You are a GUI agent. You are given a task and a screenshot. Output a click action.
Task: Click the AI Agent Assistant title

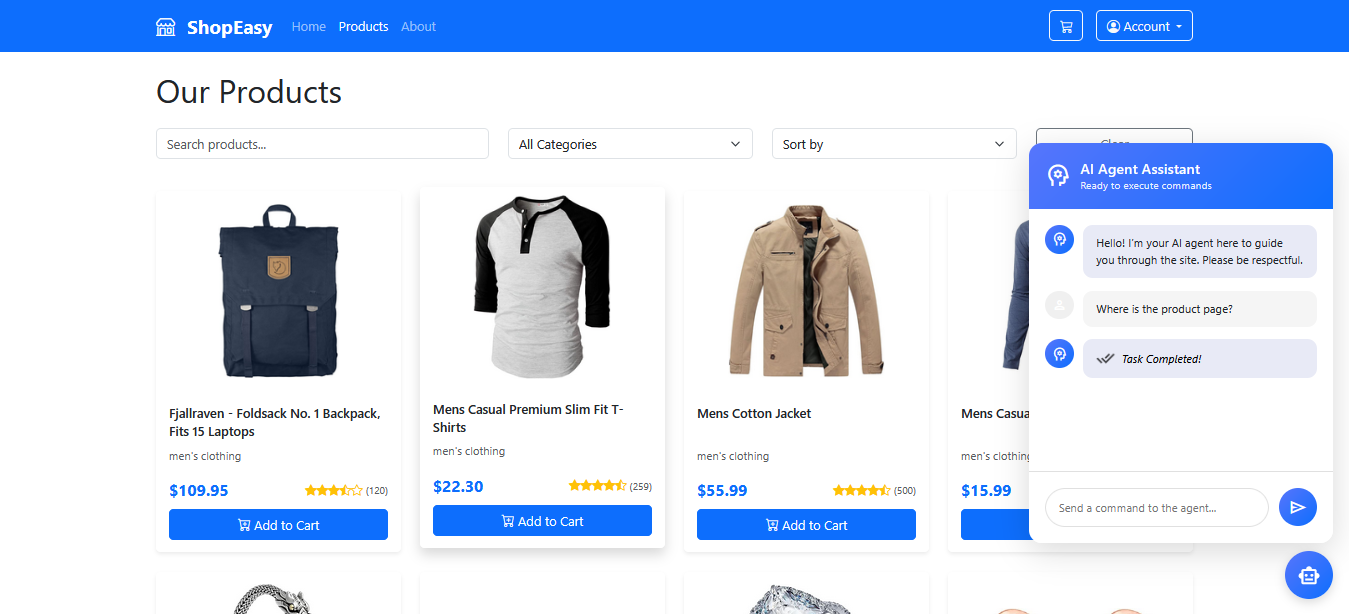click(1140, 170)
